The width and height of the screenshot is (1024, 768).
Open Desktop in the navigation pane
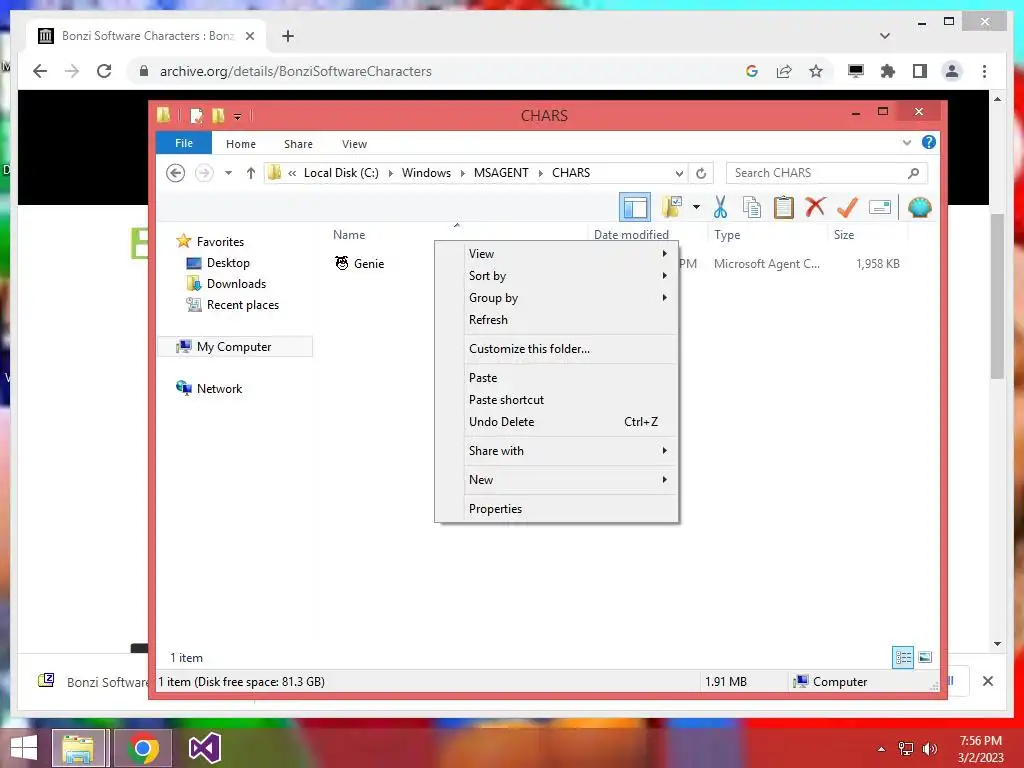[228, 263]
